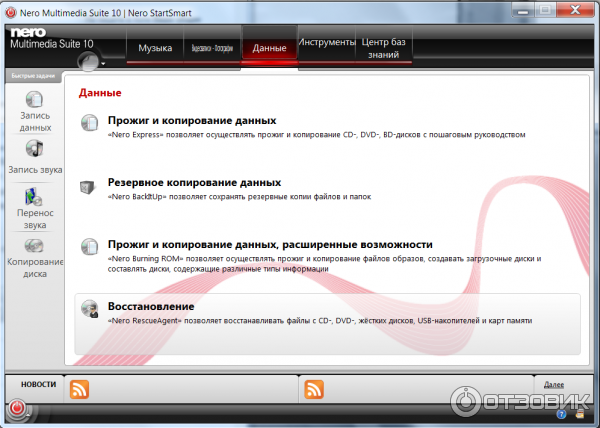Click the Nero RescueAgent recovery icon
This screenshot has height=428, width=600.
click(x=89, y=310)
